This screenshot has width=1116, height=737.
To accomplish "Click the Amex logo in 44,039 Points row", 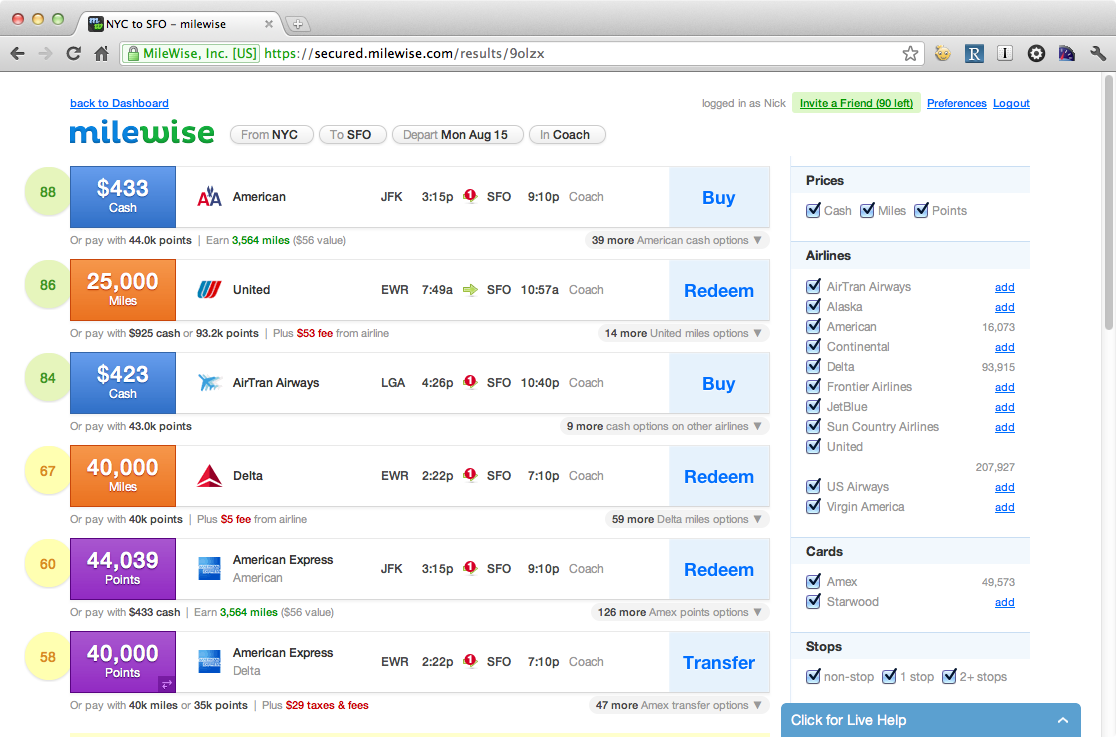I will click(209, 569).
